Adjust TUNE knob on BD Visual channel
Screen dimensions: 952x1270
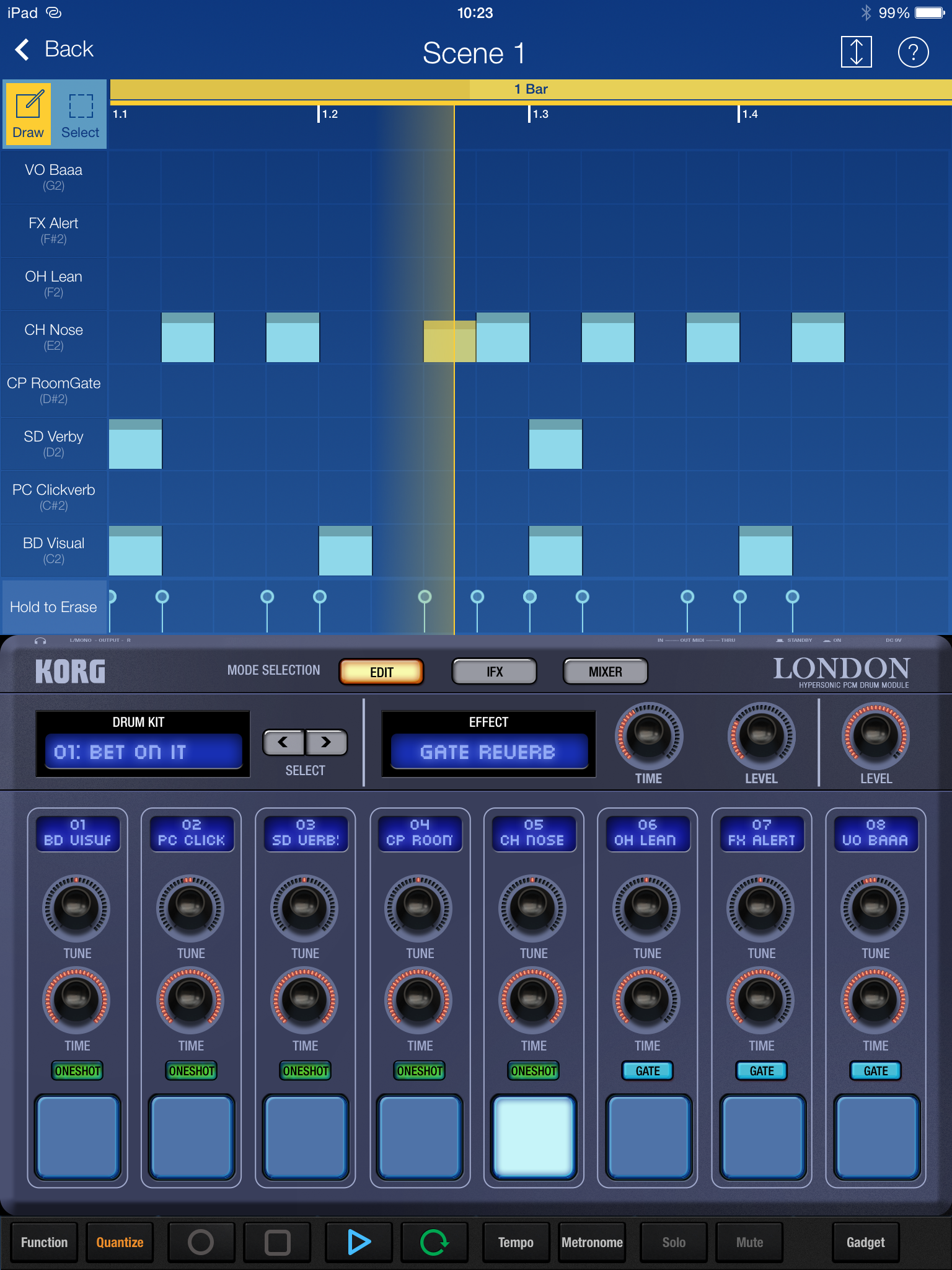pyautogui.click(x=76, y=908)
